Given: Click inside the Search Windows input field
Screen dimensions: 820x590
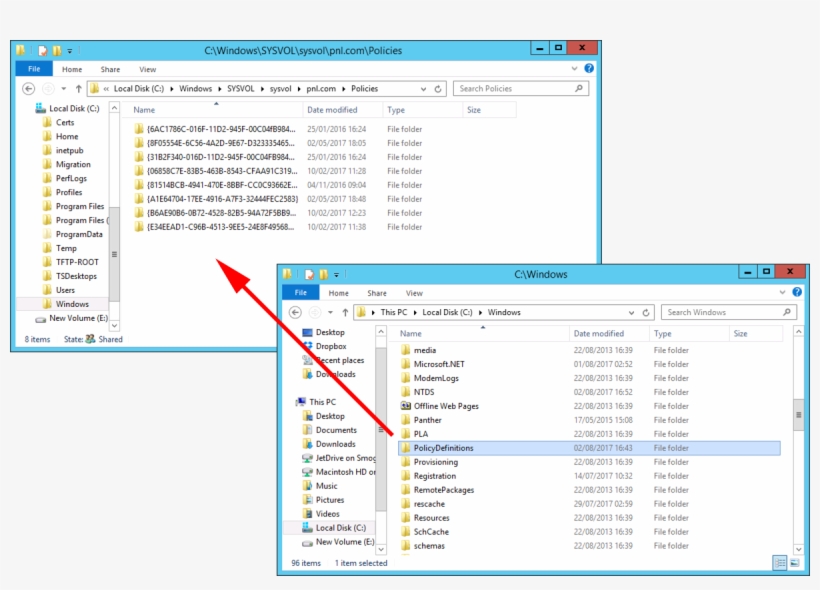Looking at the screenshot, I should [710, 312].
